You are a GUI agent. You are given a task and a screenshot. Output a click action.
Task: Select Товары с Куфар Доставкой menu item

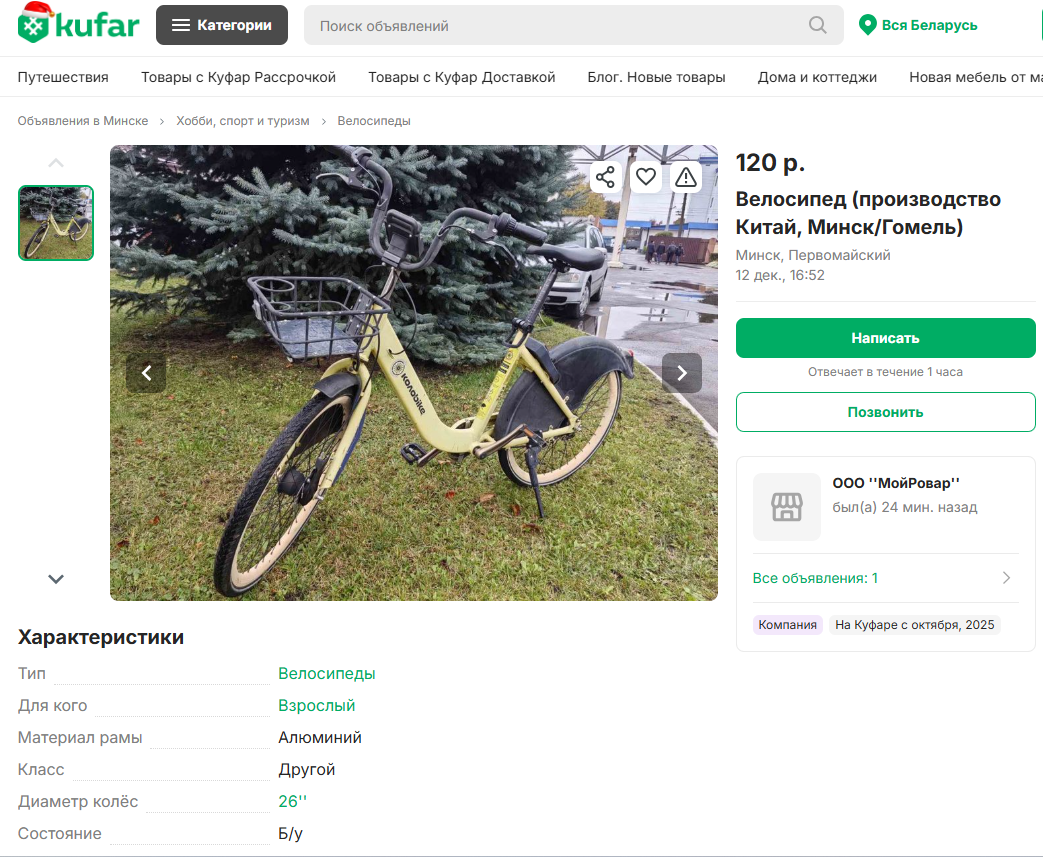click(461, 76)
